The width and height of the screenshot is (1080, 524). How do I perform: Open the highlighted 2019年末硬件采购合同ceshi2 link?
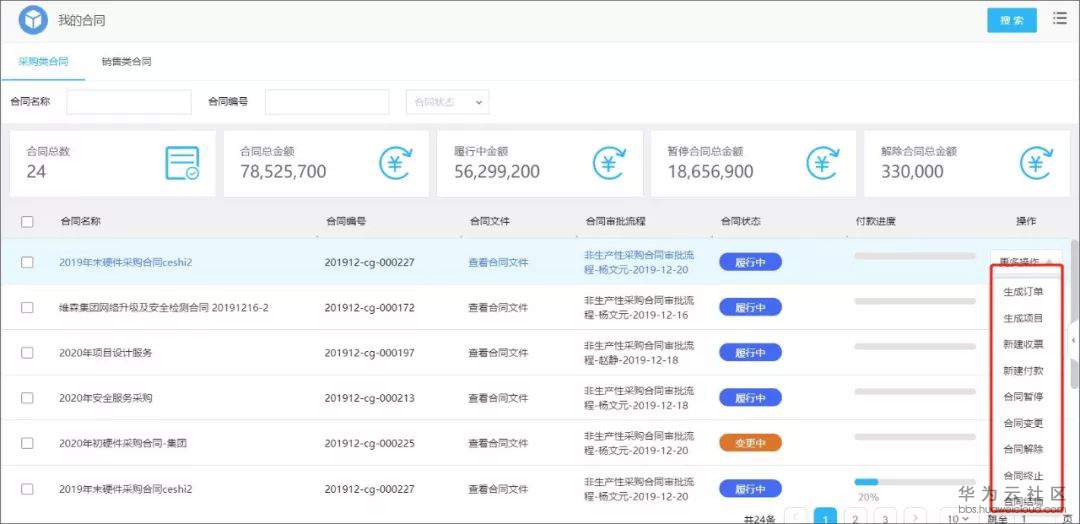125,262
